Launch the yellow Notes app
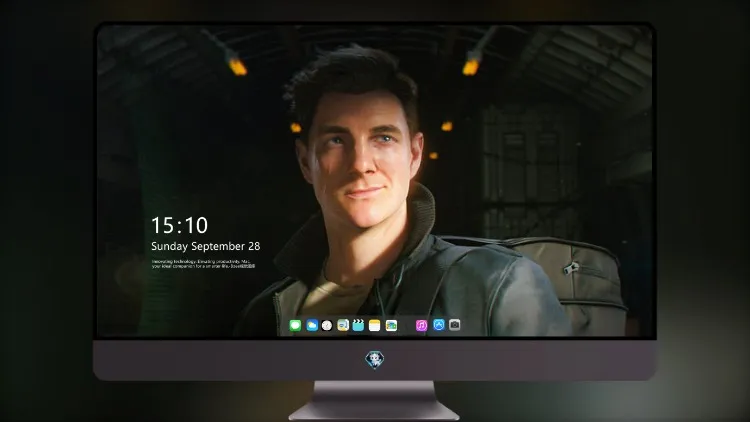750x422 pixels. (x=375, y=325)
